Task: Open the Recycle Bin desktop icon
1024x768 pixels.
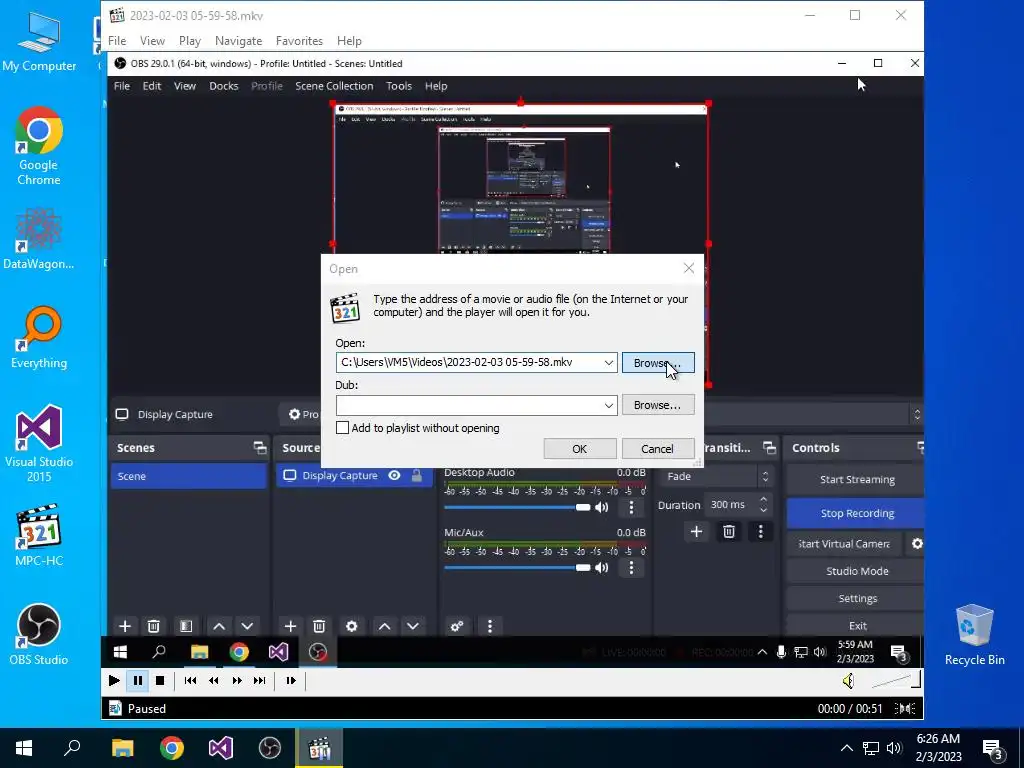Action: [x=974, y=635]
